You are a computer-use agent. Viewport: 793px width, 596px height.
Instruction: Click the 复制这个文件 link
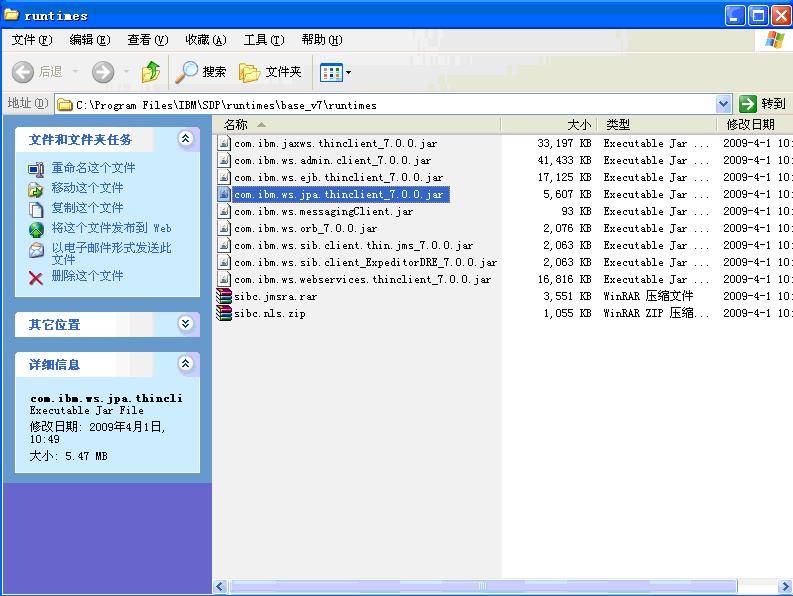click(87, 207)
